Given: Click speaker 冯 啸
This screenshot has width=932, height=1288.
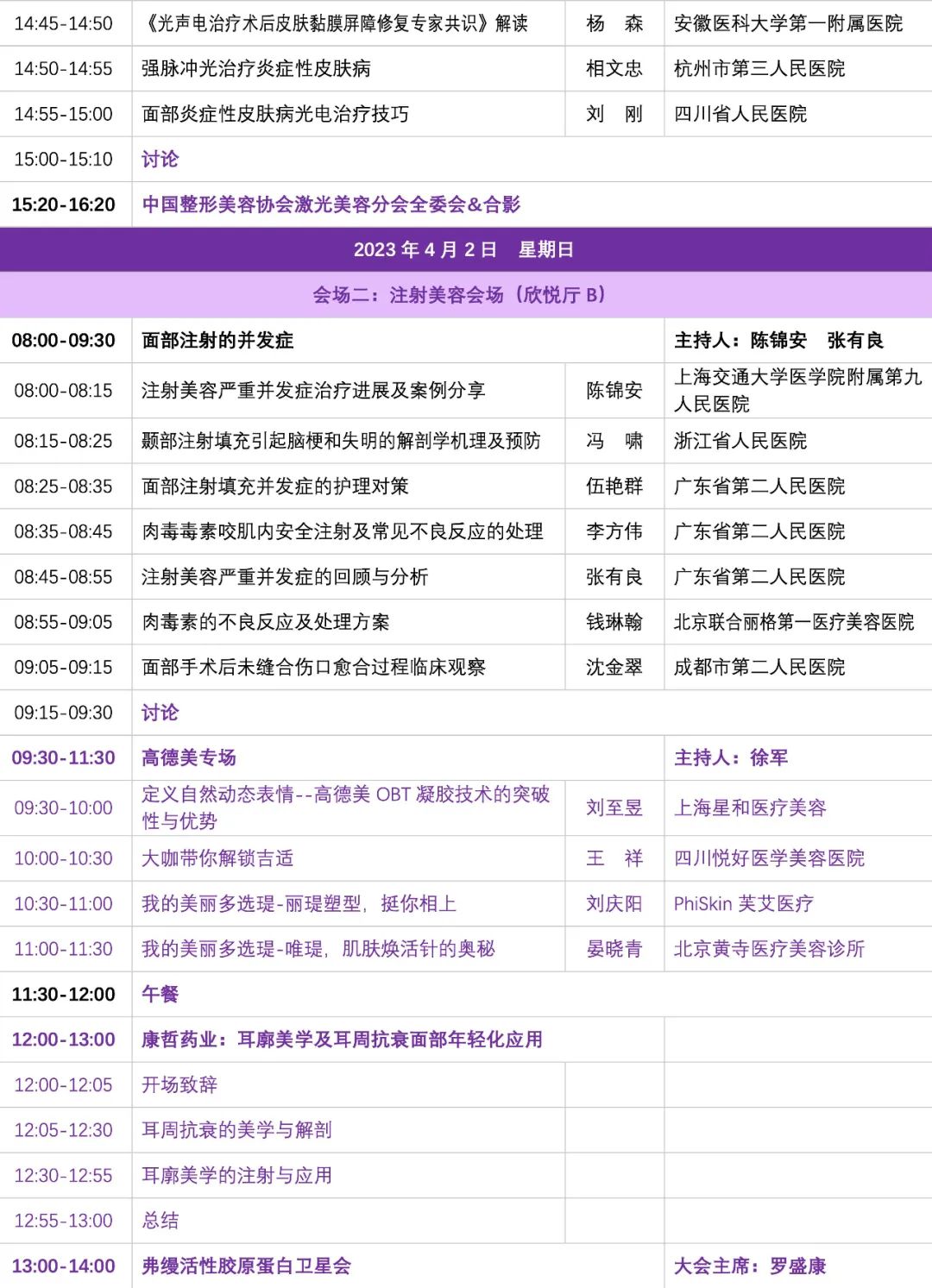Looking at the screenshot, I should [614, 441].
